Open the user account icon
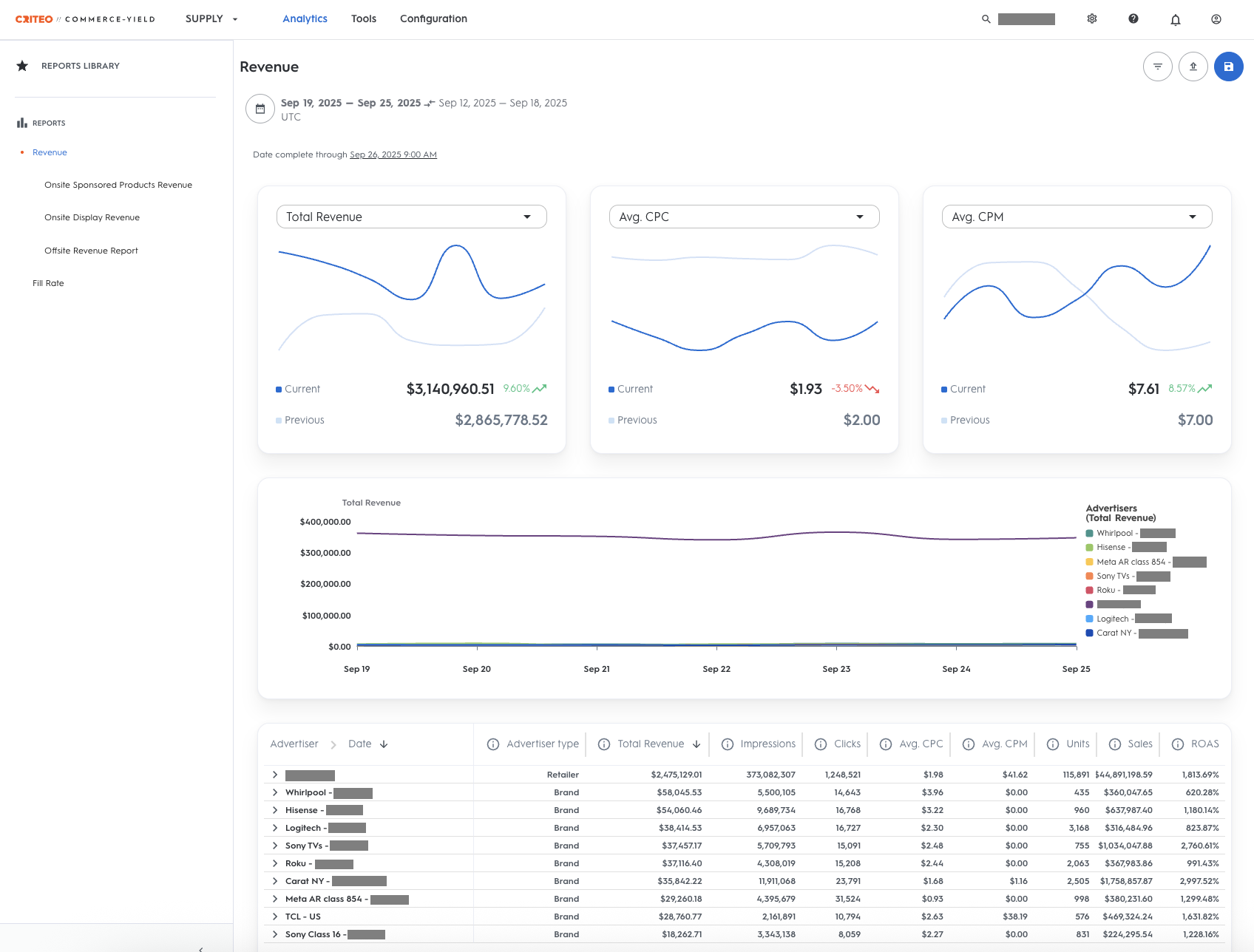The height and width of the screenshot is (952, 1254). point(1216,19)
